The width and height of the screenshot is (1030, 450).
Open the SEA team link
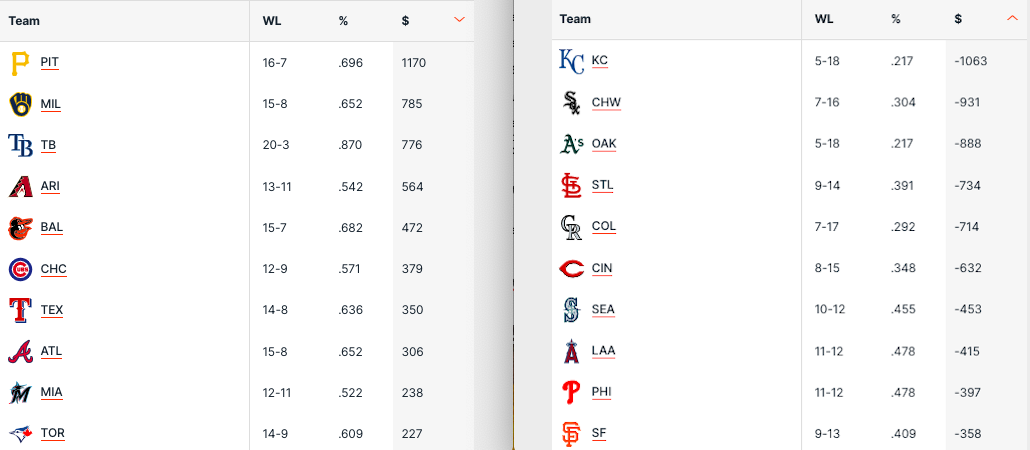603,309
